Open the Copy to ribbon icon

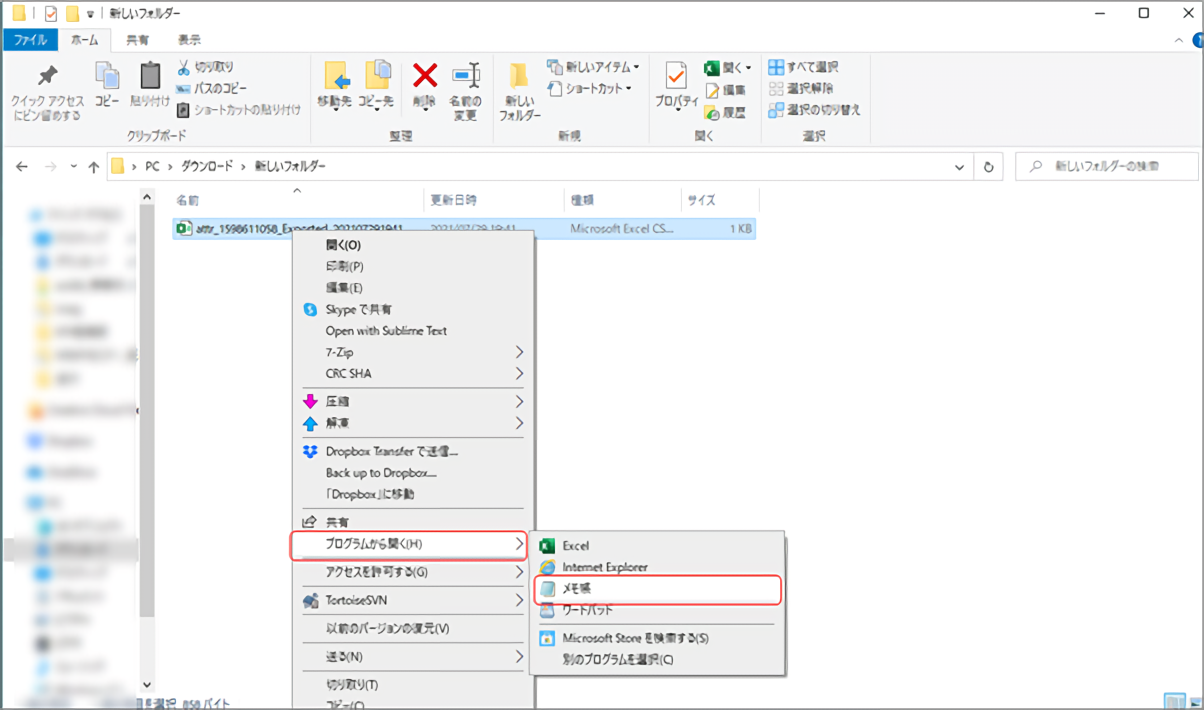coord(377,87)
